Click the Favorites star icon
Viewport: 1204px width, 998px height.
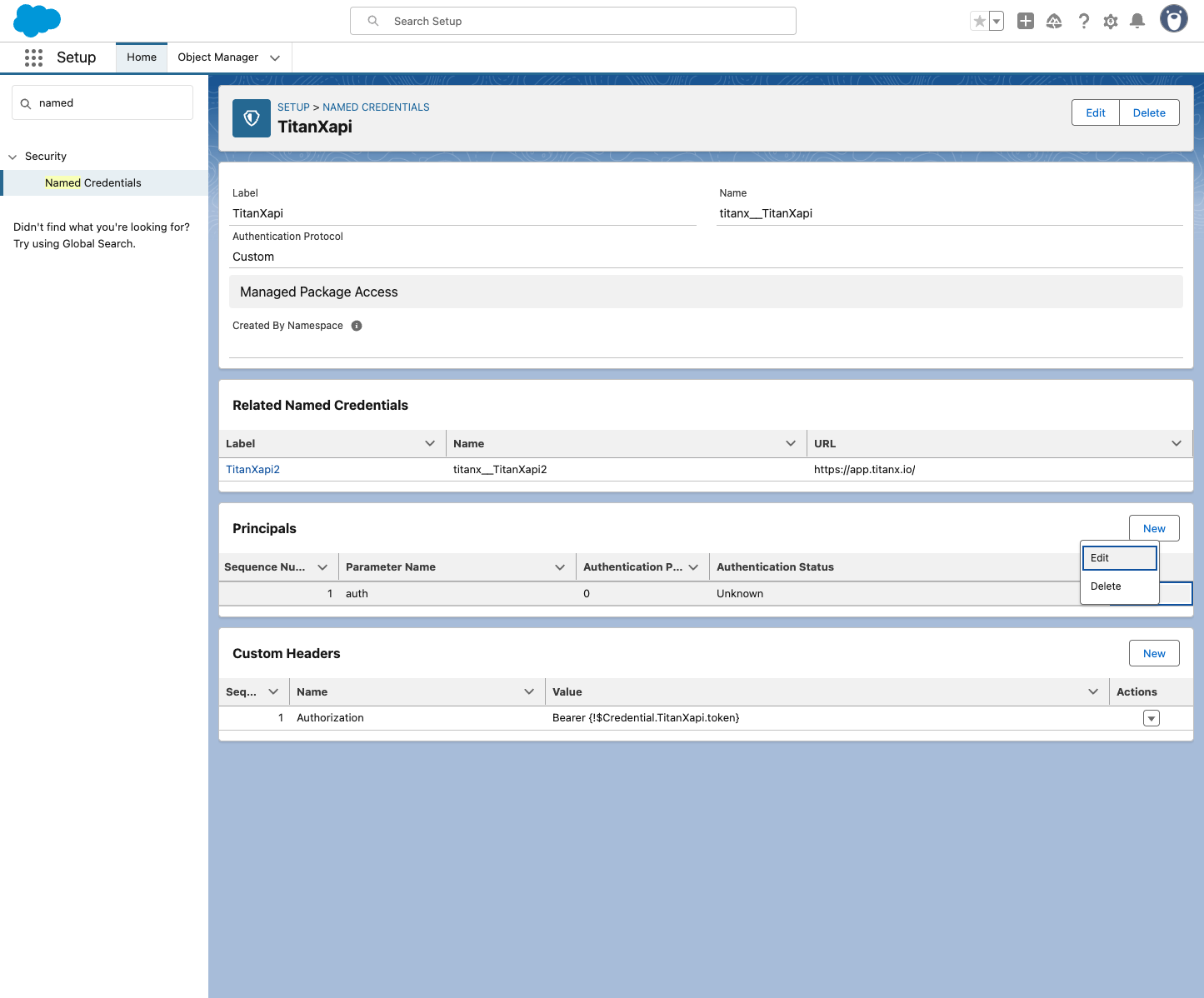pos(979,22)
